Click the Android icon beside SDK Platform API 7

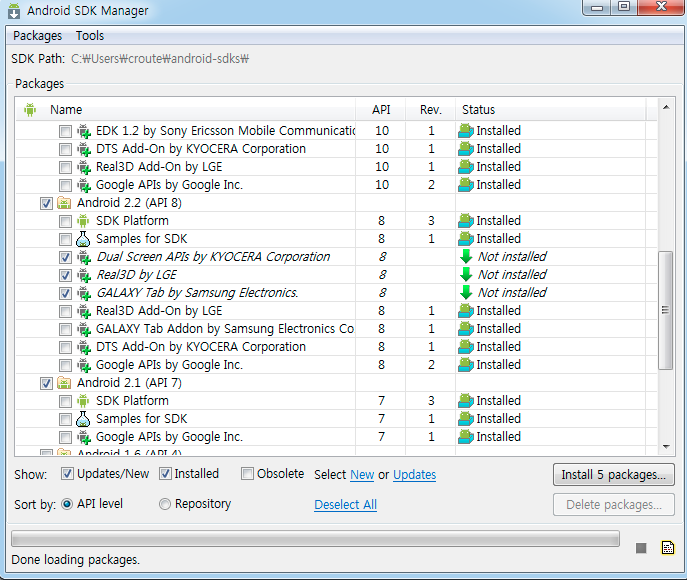click(x=83, y=401)
